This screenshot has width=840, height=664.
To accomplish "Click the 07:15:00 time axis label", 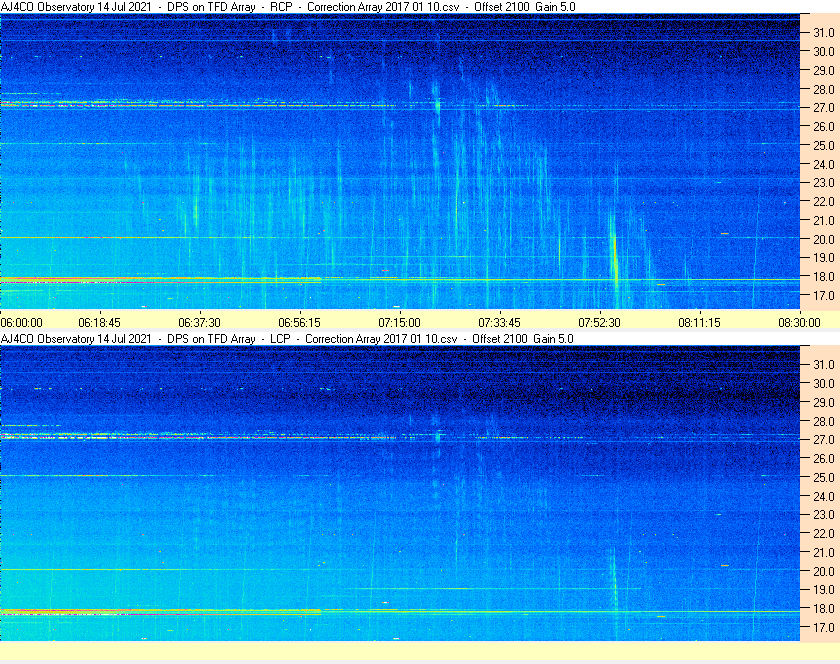I will tap(400, 323).
